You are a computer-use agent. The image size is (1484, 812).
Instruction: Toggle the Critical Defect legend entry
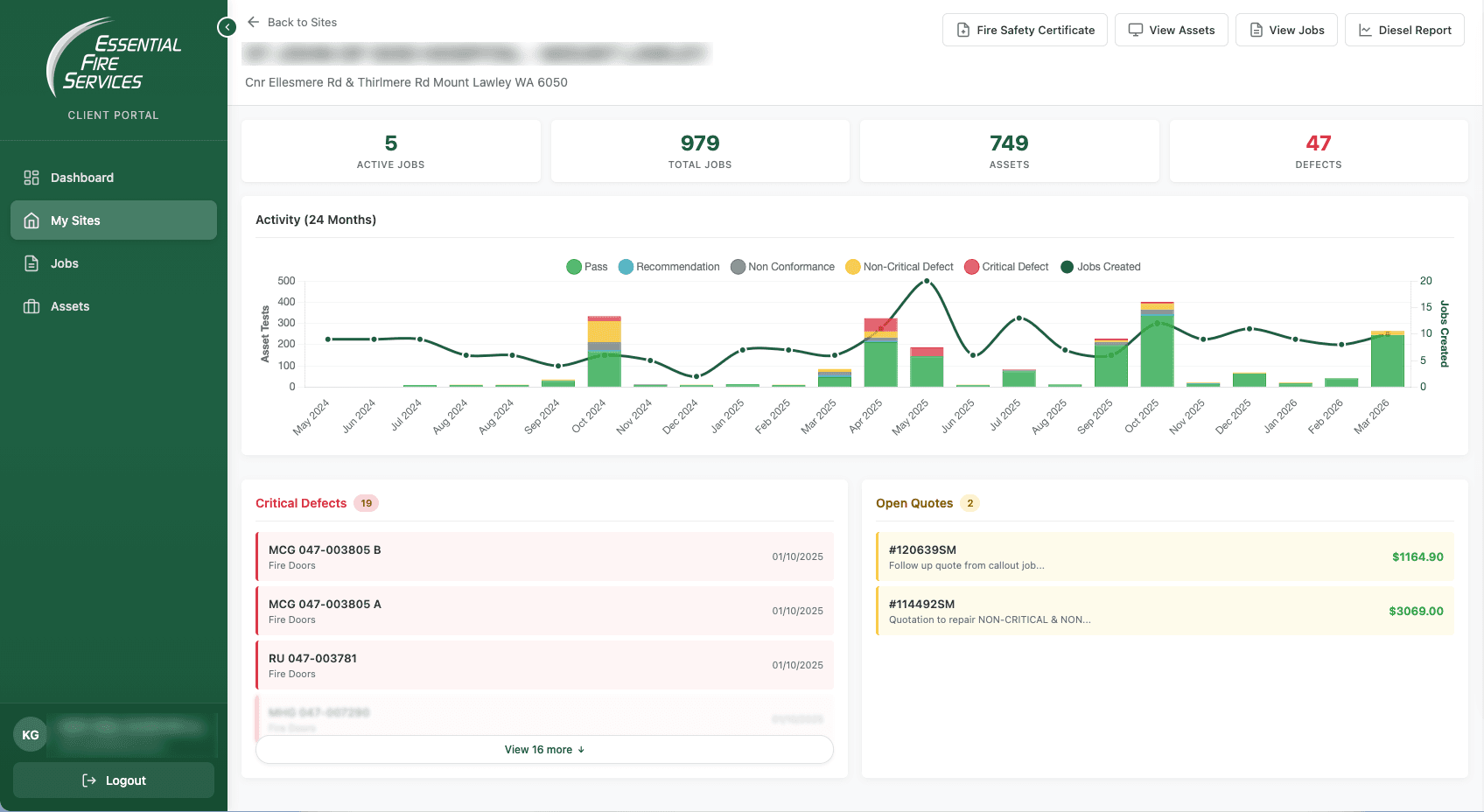pos(1006,267)
